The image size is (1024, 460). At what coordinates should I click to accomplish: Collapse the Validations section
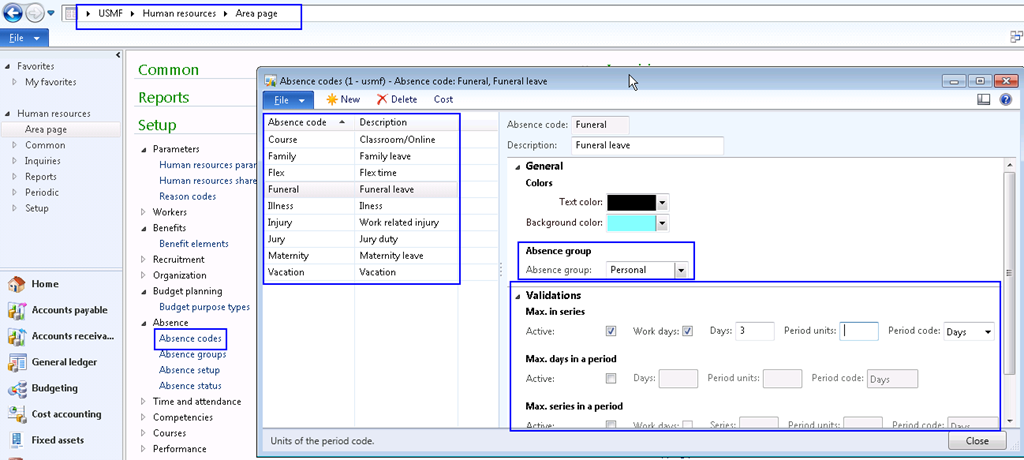click(x=516, y=295)
